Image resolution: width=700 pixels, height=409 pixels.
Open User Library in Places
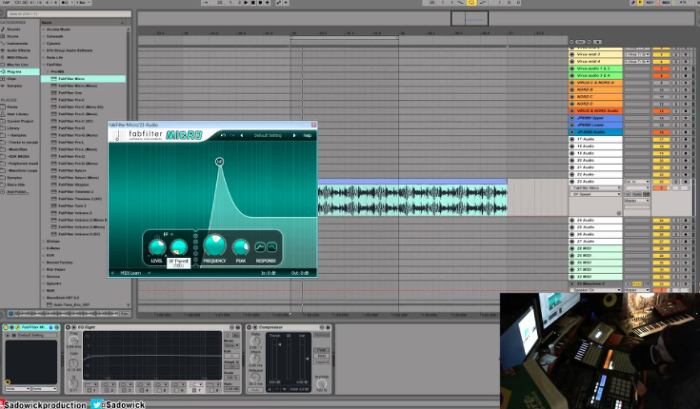point(17,114)
